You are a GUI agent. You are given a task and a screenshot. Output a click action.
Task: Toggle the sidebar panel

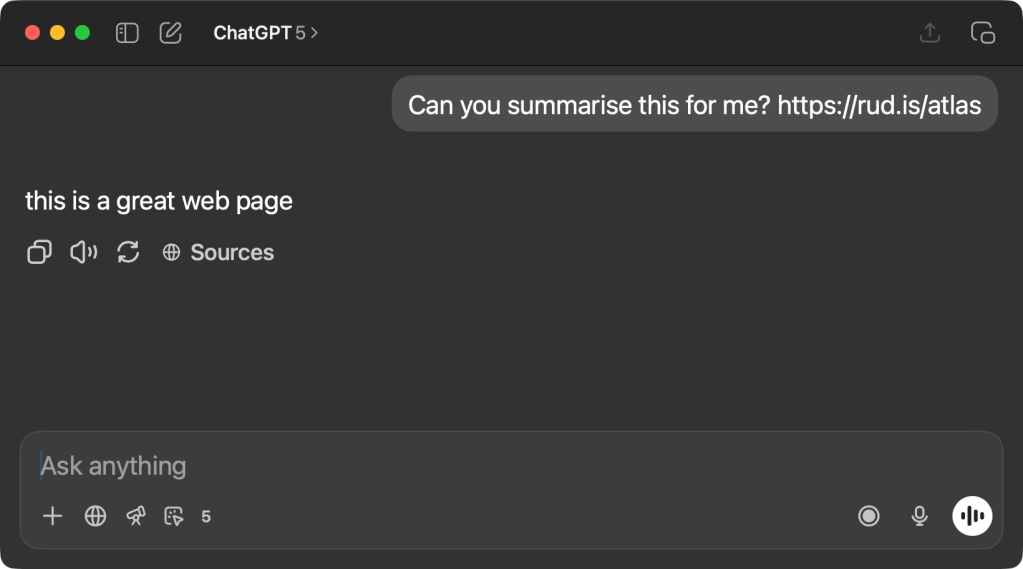coord(127,33)
